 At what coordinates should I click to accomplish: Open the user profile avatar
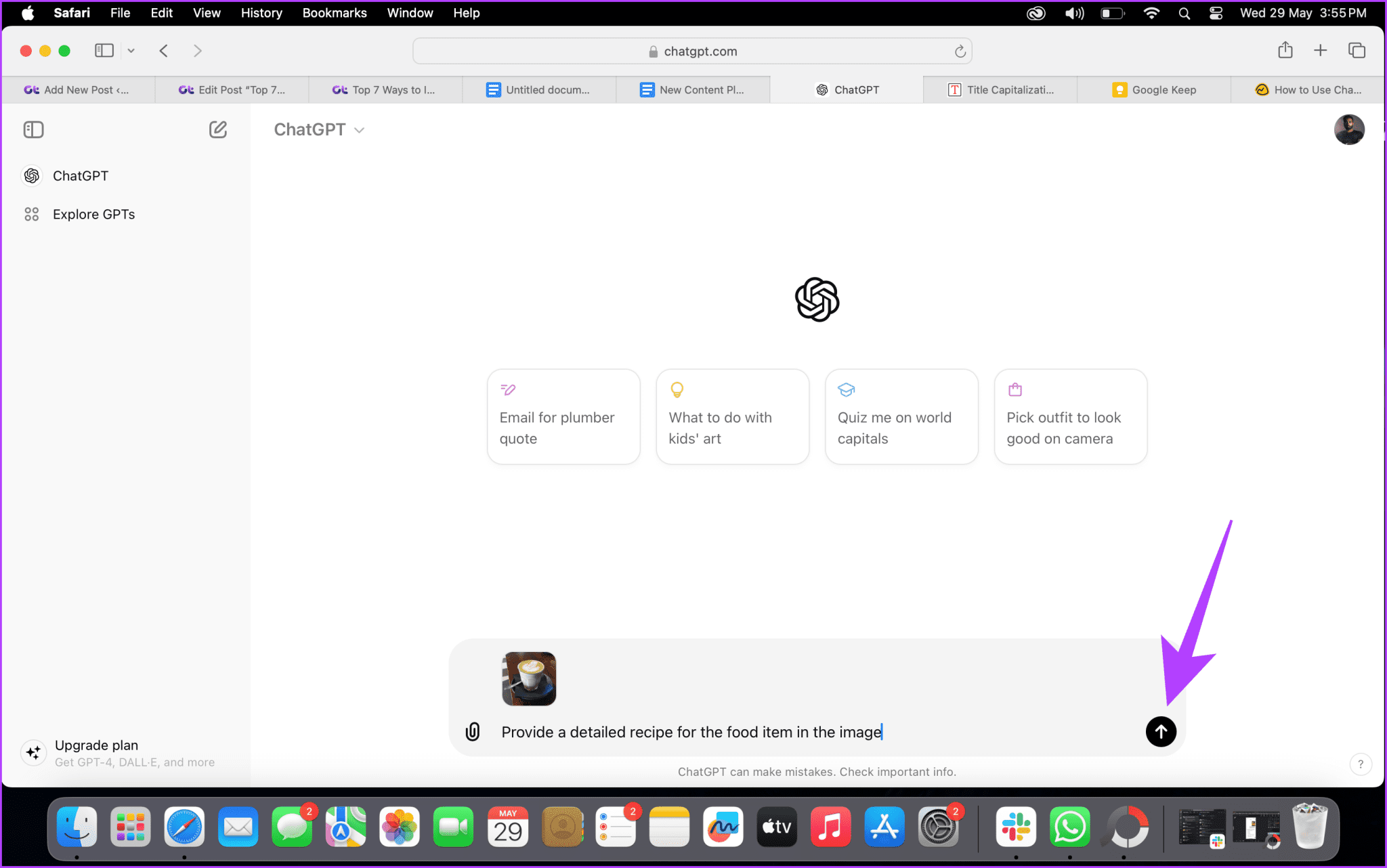(1348, 129)
